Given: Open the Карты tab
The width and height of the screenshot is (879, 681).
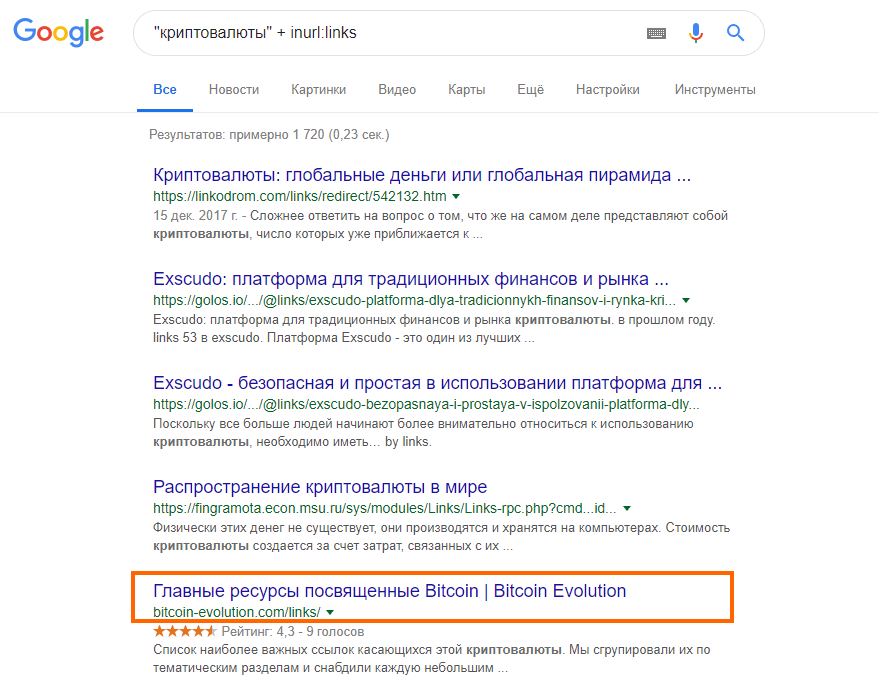Looking at the screenshot, I should (466, 90).
